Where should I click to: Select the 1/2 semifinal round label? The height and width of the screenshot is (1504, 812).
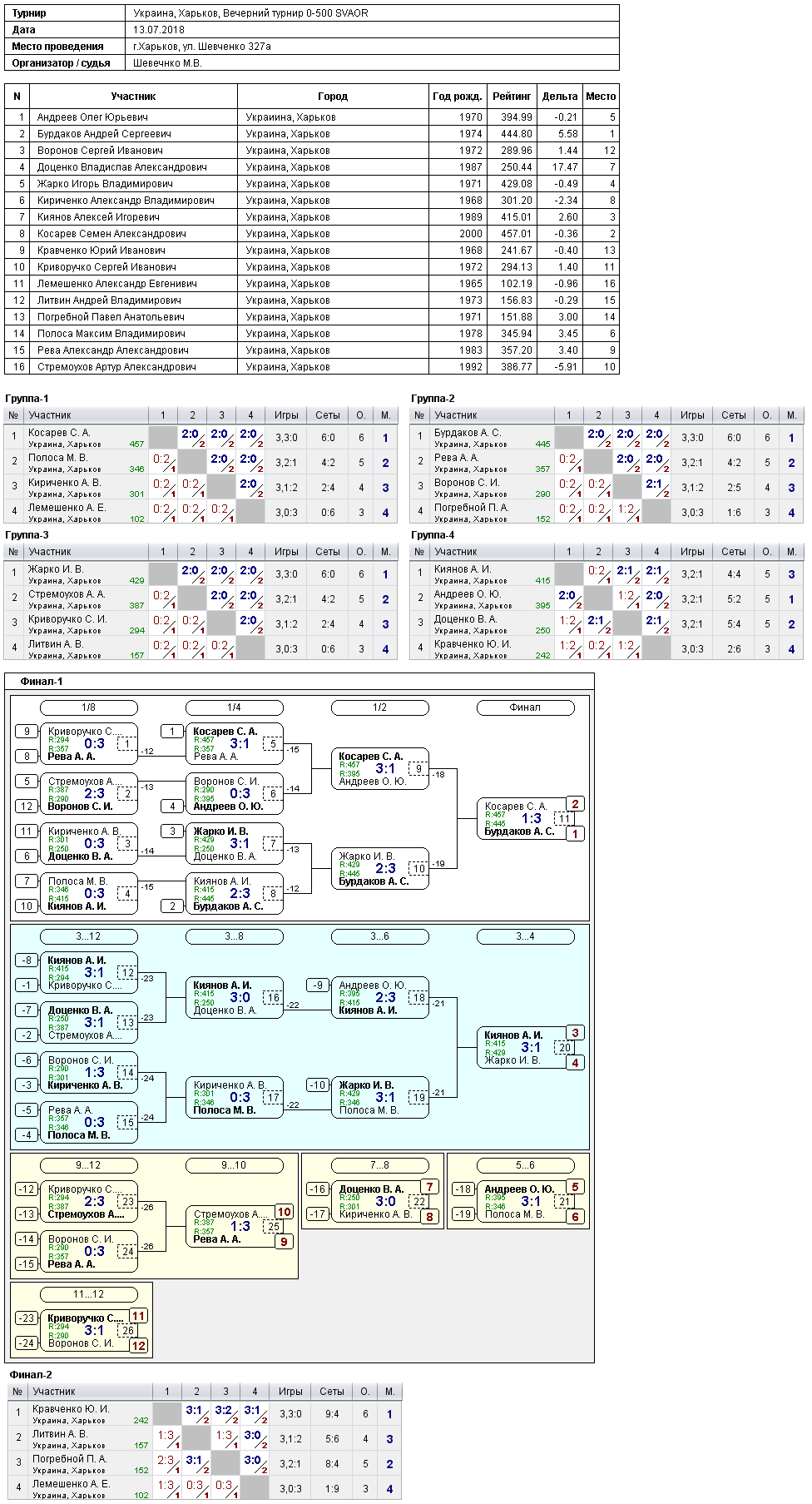click(x=380, y=707)
